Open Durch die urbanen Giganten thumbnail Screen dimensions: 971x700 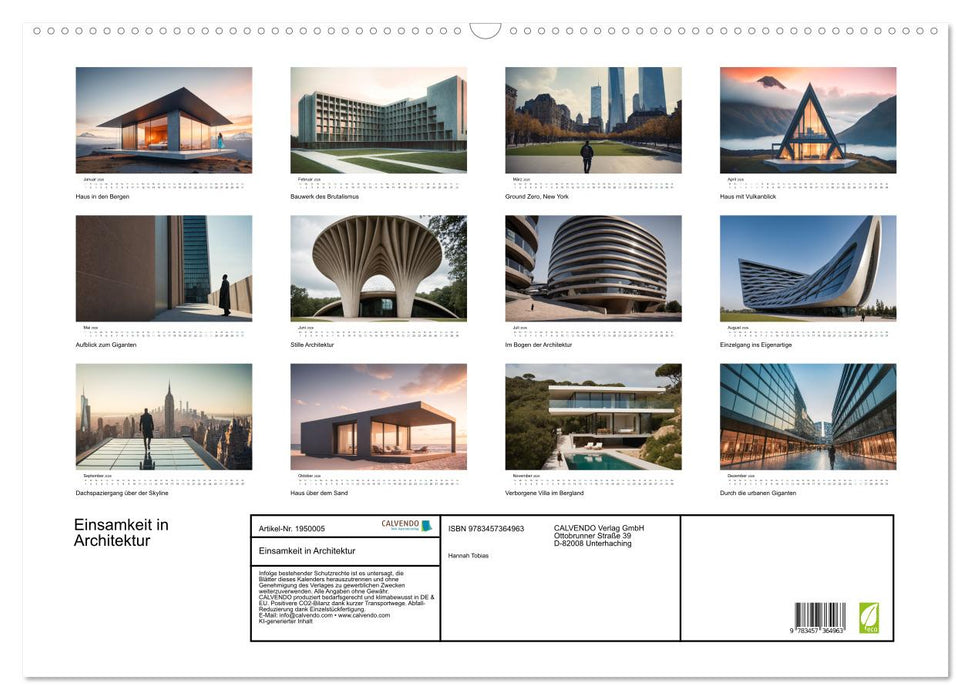[807, 417]
